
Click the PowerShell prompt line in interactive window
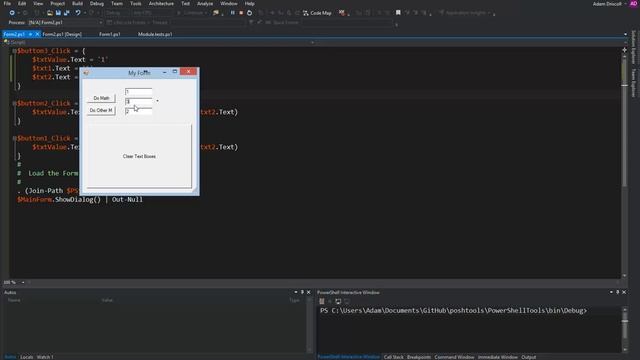tap(453, 311)
